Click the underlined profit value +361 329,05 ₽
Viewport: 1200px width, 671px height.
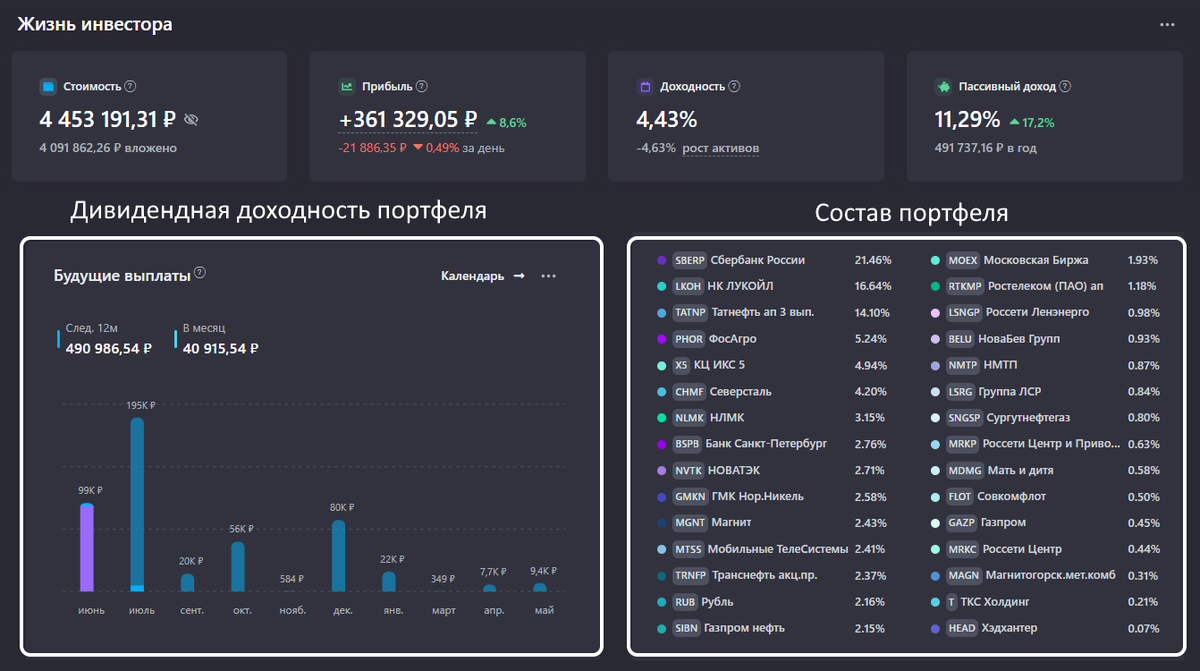pyautogui.click(x=408, y=120)
